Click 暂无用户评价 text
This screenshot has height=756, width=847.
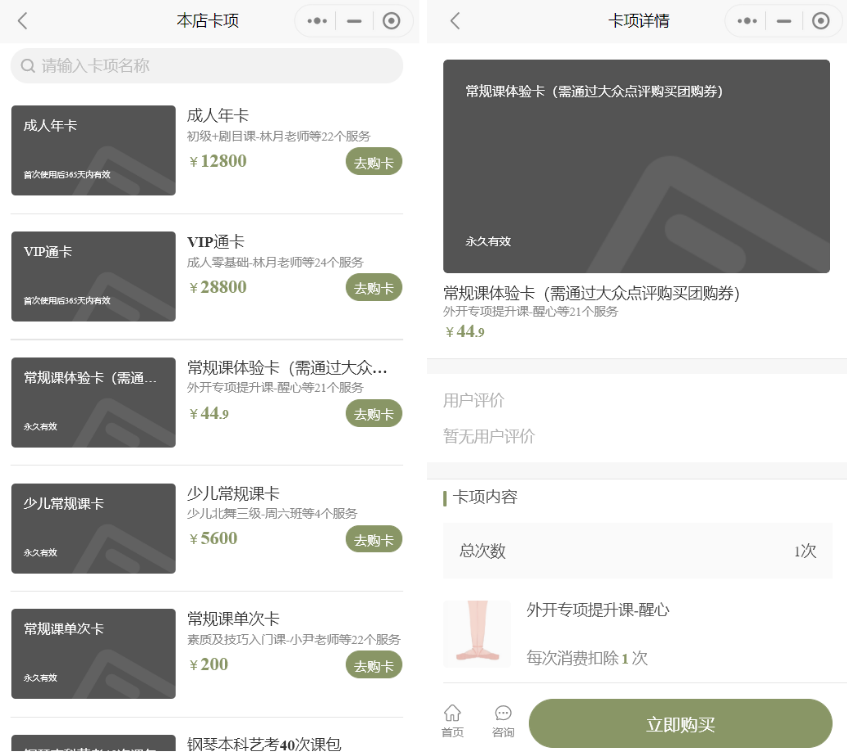pyautogui.click(x=488, y=436)
